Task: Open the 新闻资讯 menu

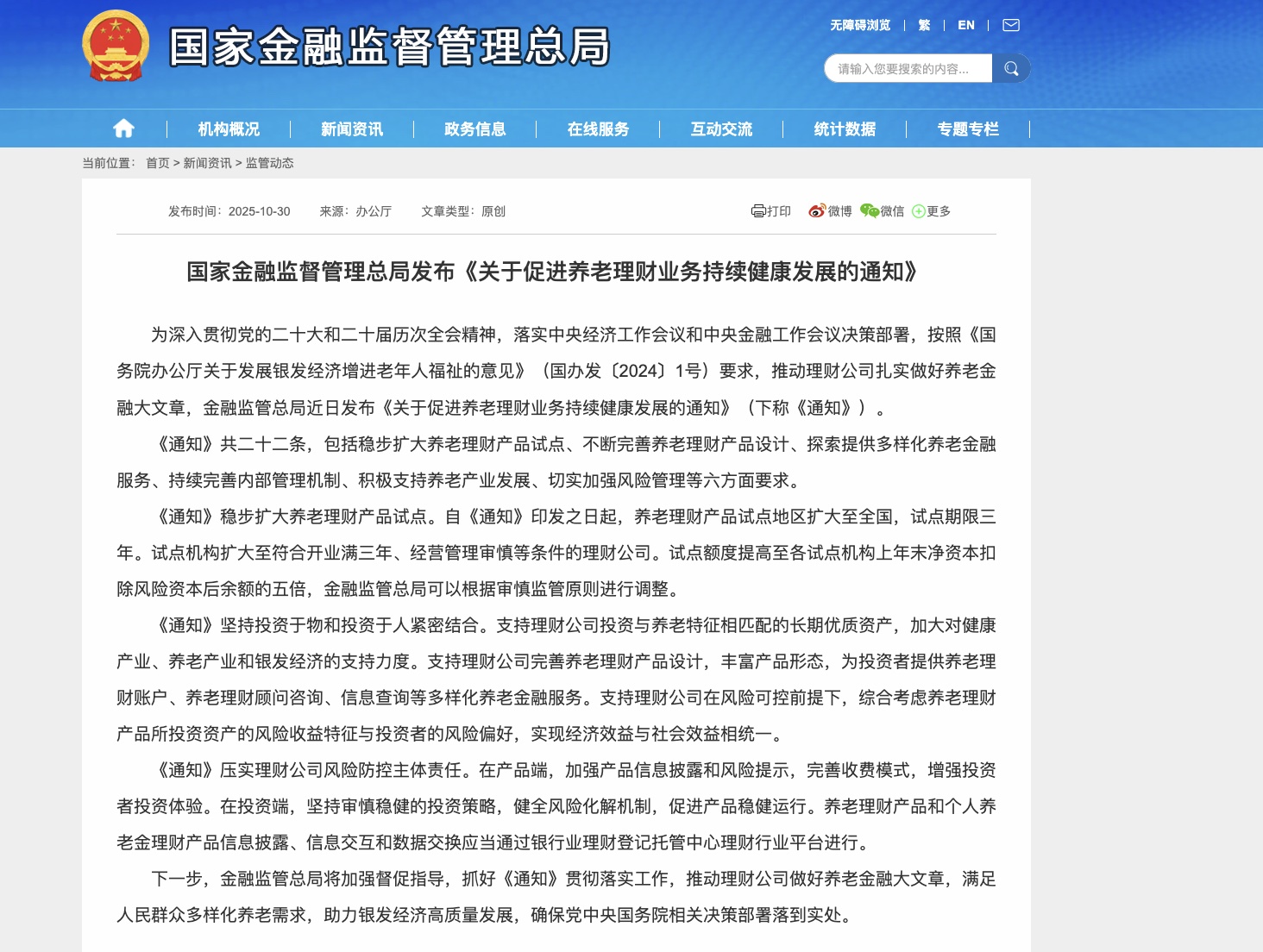Action: (x=352, y=128)
